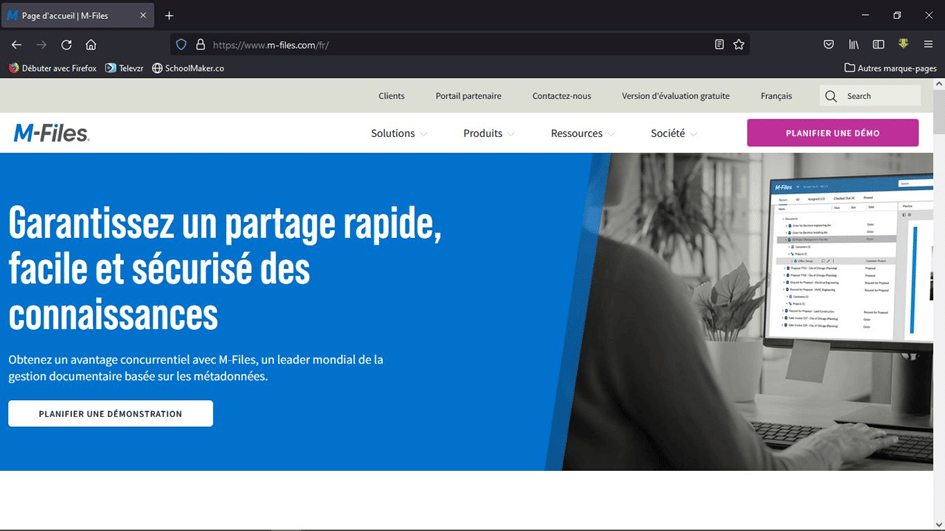
Task: Open the Firefox library icon
Action: pos(854,45)
